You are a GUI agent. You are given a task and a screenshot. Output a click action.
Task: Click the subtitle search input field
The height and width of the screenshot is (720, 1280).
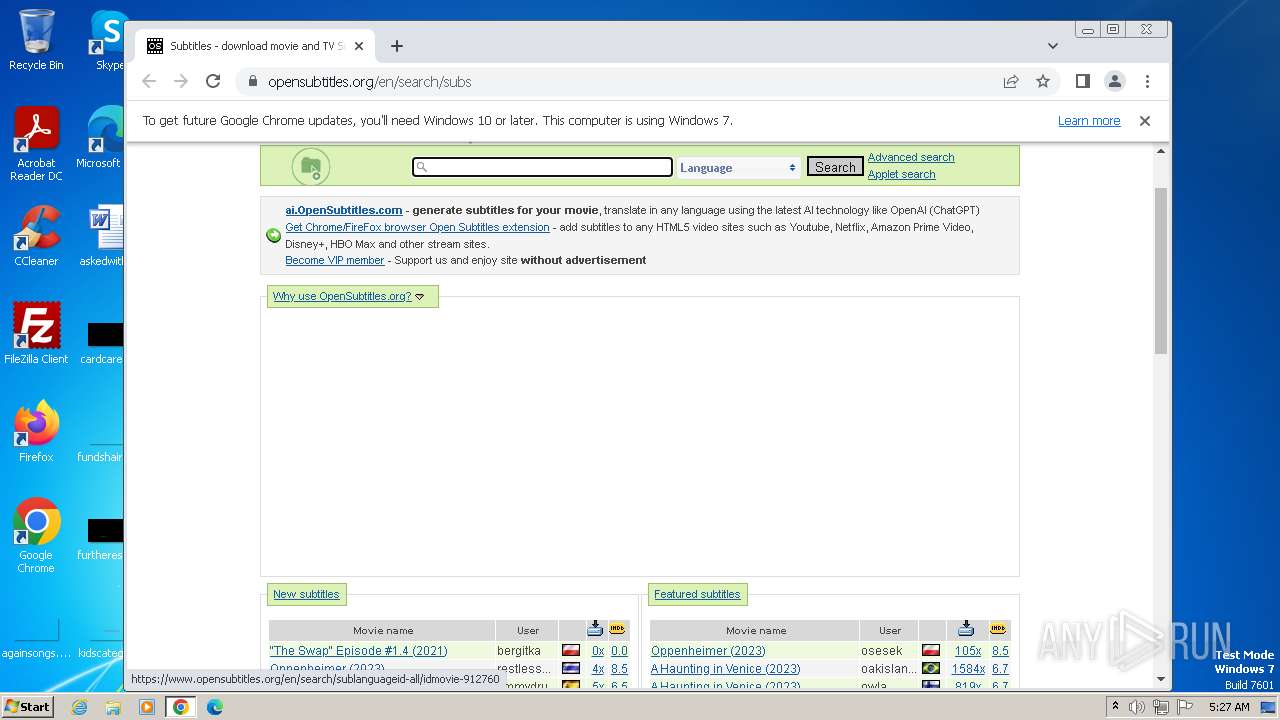(x=542, y=167)
